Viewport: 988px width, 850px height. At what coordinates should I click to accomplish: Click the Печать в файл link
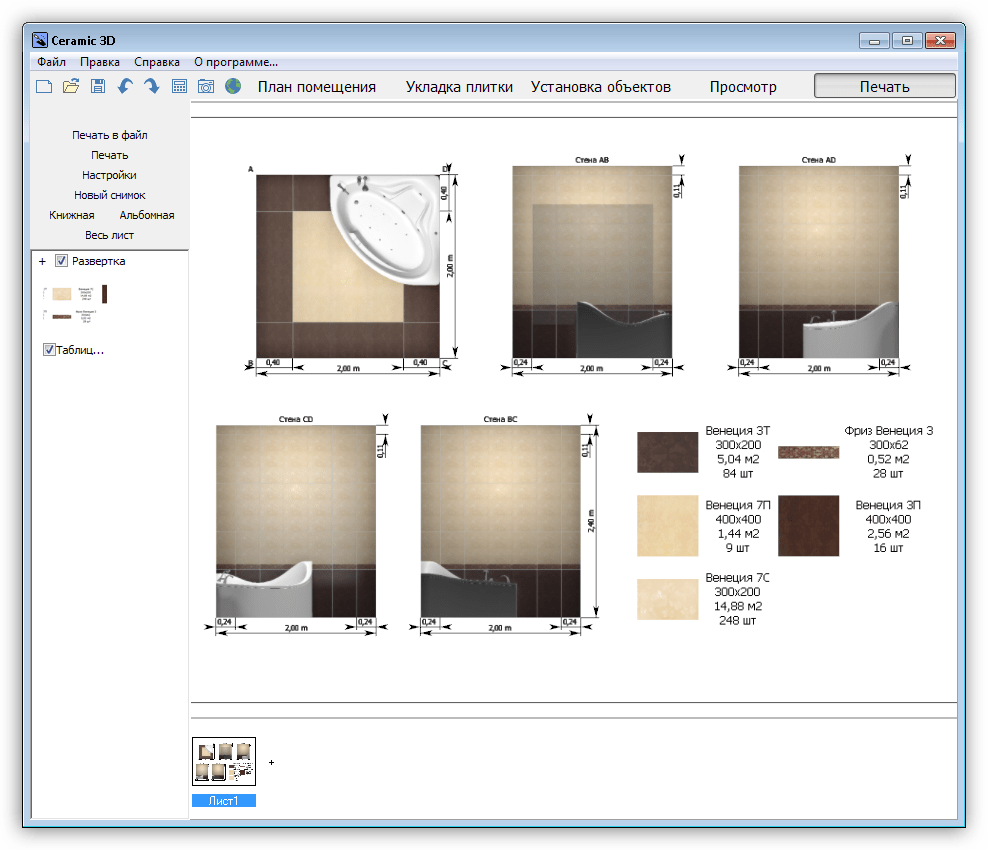[110, 135]
